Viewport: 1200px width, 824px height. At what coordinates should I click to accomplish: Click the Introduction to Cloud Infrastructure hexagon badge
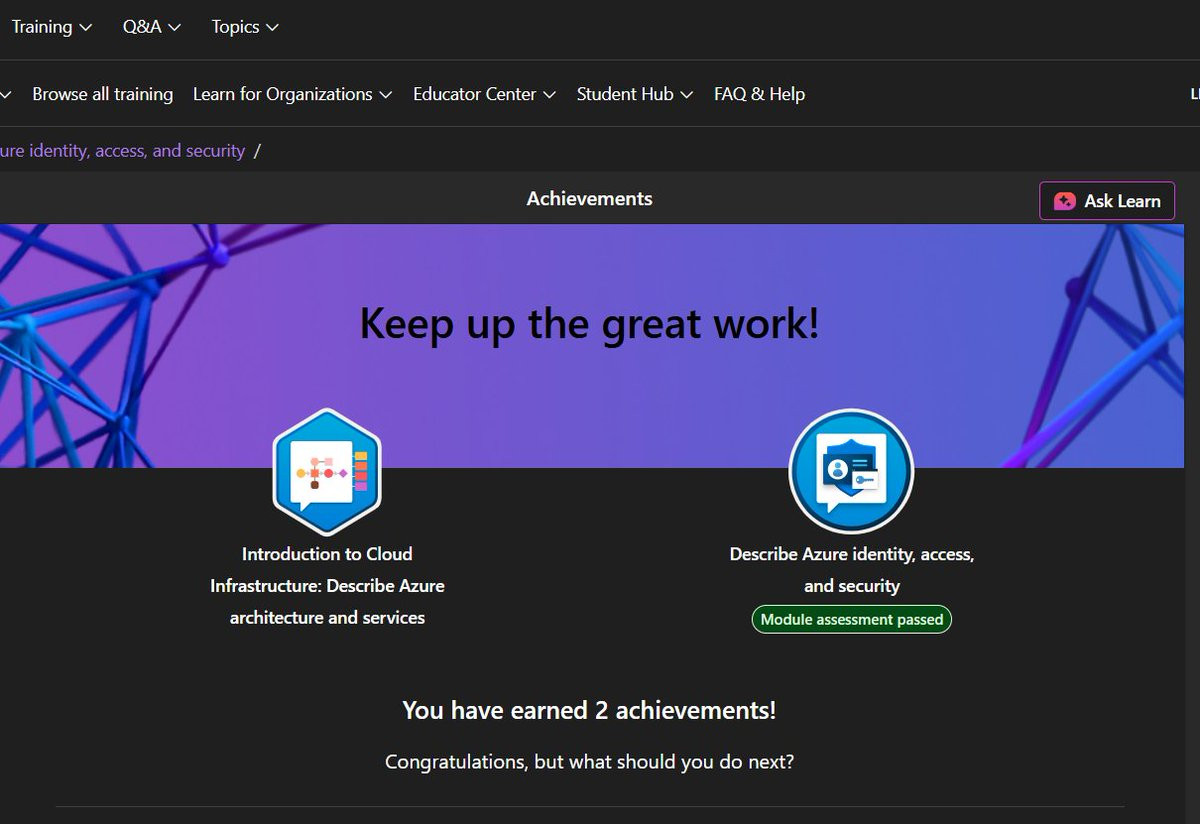pyautogui.click(x=327, y=473)
